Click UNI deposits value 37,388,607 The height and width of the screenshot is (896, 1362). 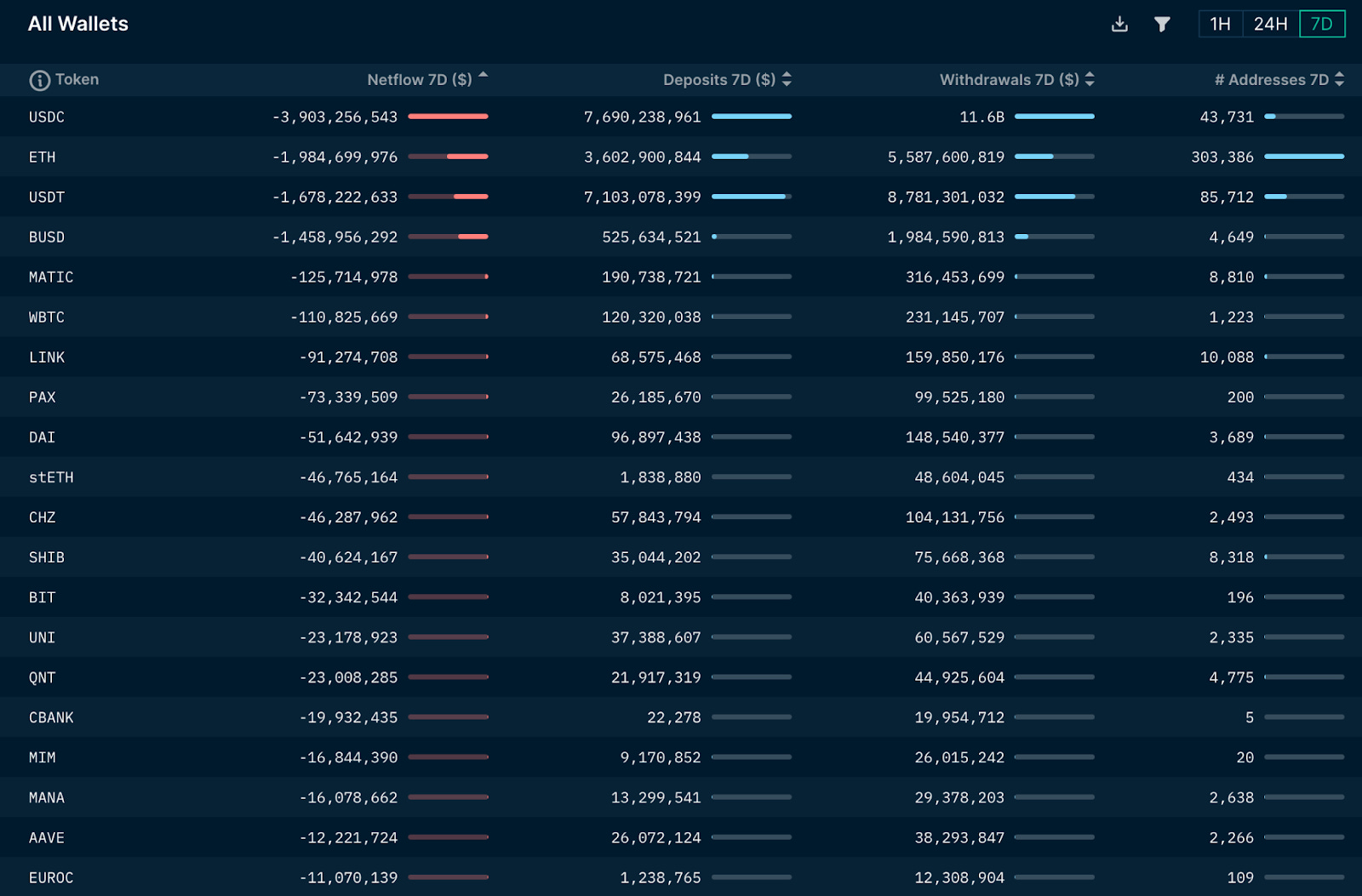655,636
